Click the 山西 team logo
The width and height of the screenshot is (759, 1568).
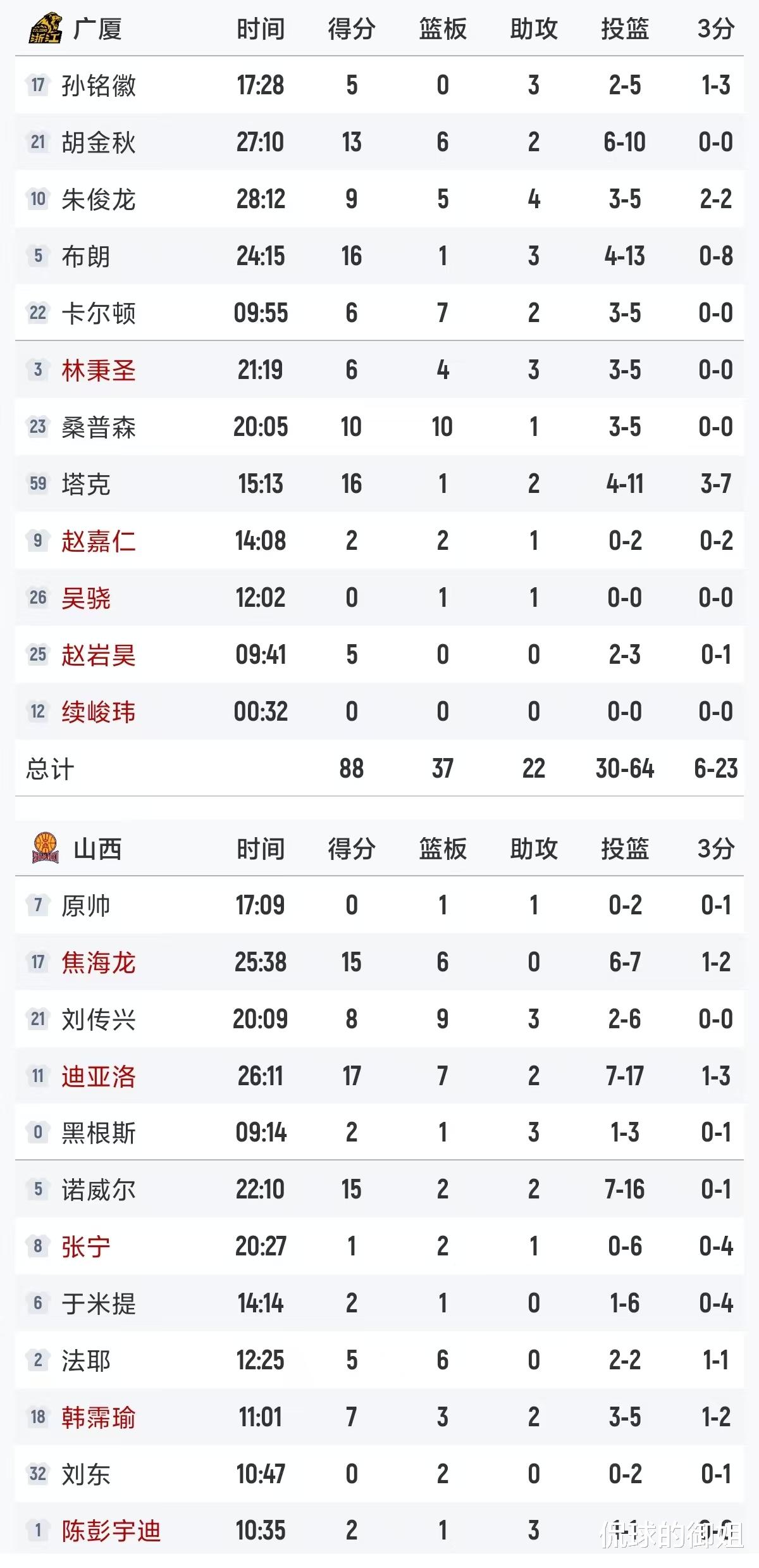46,849
